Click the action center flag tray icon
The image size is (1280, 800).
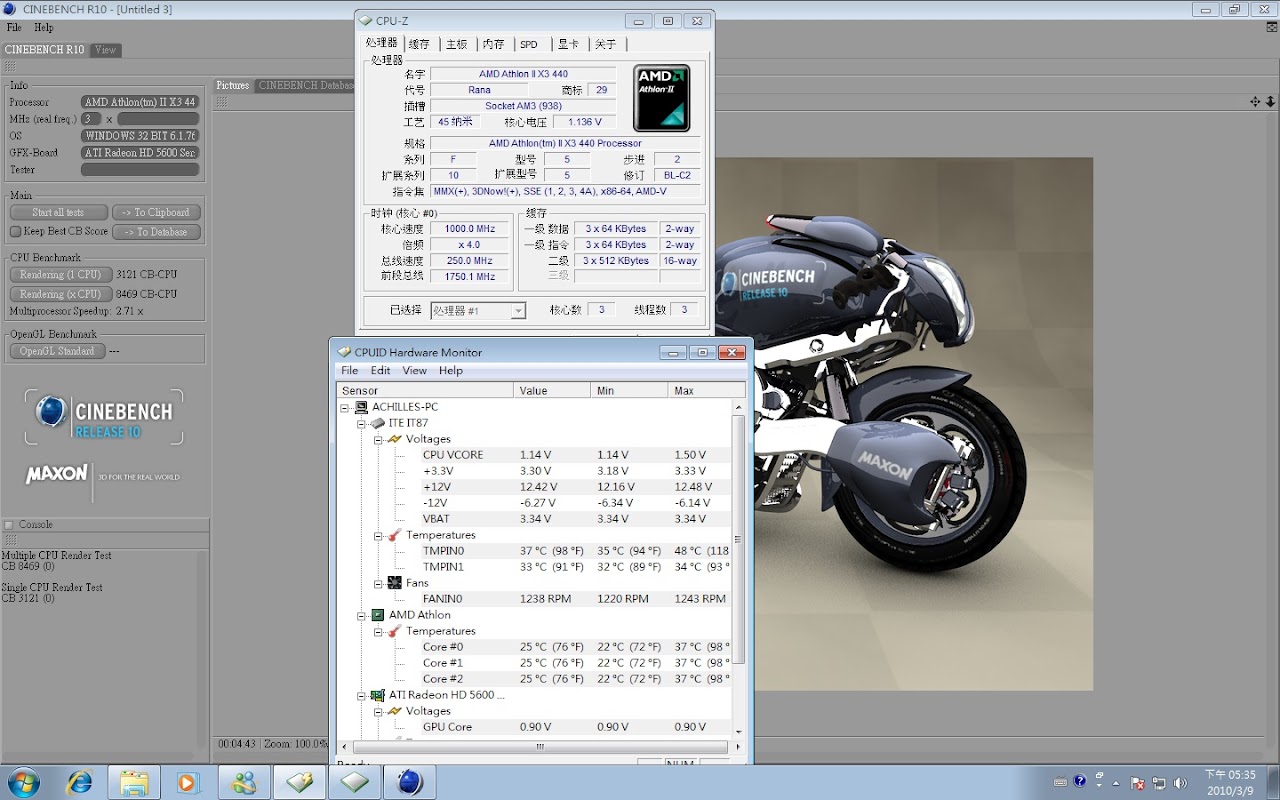click(1138, 782)
